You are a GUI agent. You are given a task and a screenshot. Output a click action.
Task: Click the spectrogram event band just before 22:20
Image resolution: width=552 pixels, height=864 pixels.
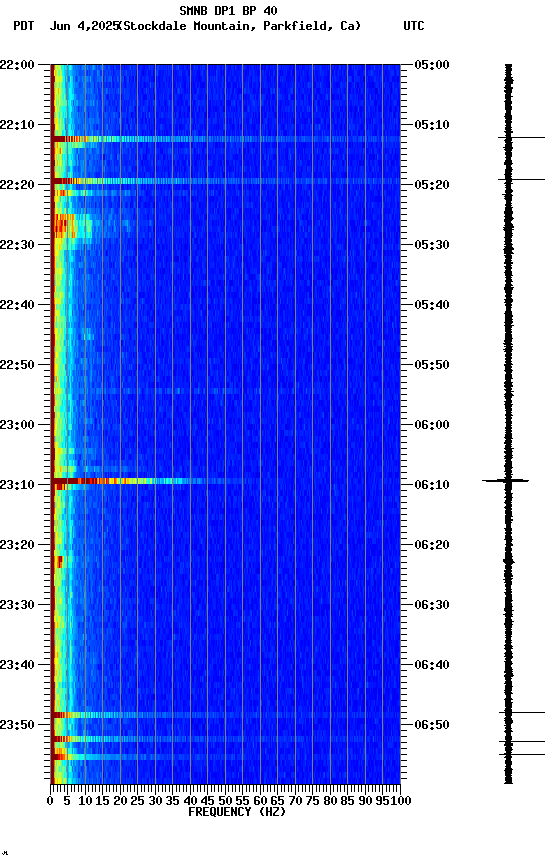[226, 181]
